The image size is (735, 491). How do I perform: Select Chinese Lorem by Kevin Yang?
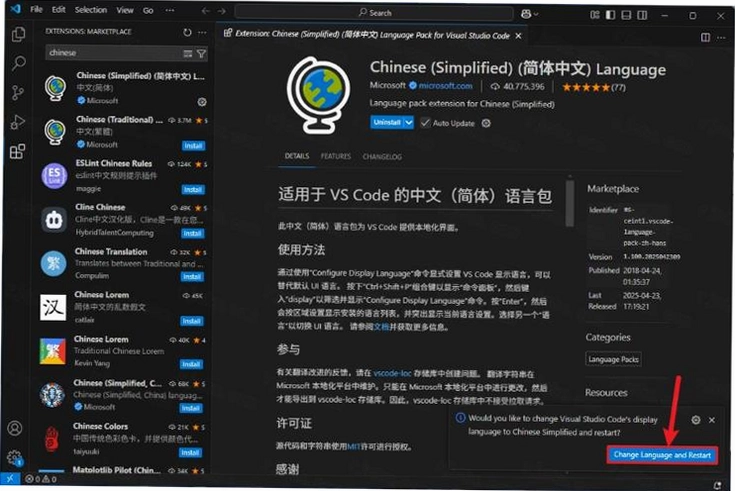click(122, 351)
